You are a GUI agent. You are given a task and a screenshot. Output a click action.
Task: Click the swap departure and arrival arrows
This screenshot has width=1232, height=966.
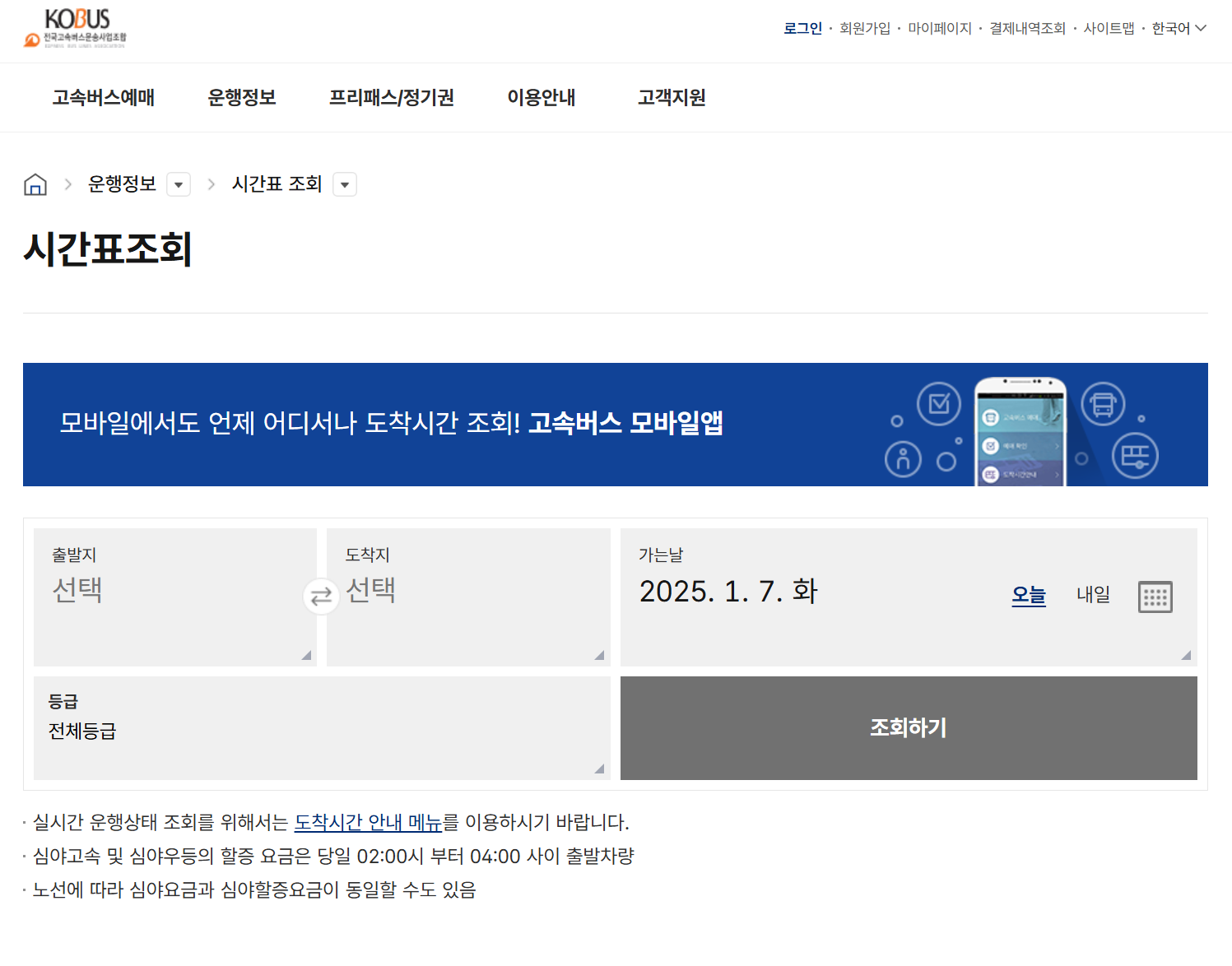pyautogui.click(x=322, y=597)
